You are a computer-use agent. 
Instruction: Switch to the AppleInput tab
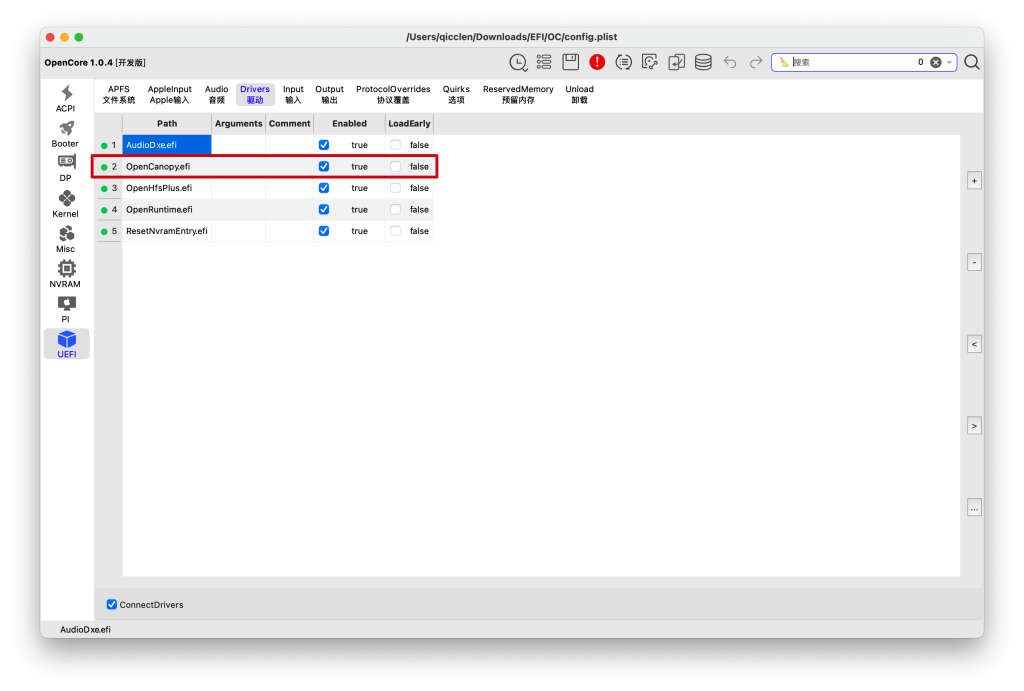coord(170,95)
